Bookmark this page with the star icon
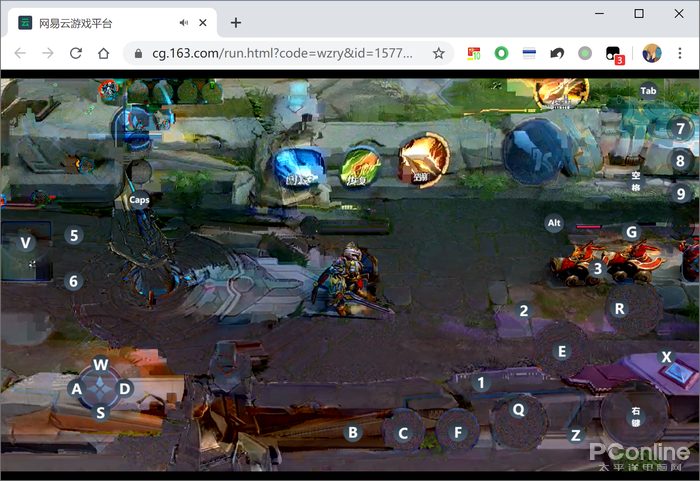This screenshot has height=481, width=700. click(x=438, y=54)
